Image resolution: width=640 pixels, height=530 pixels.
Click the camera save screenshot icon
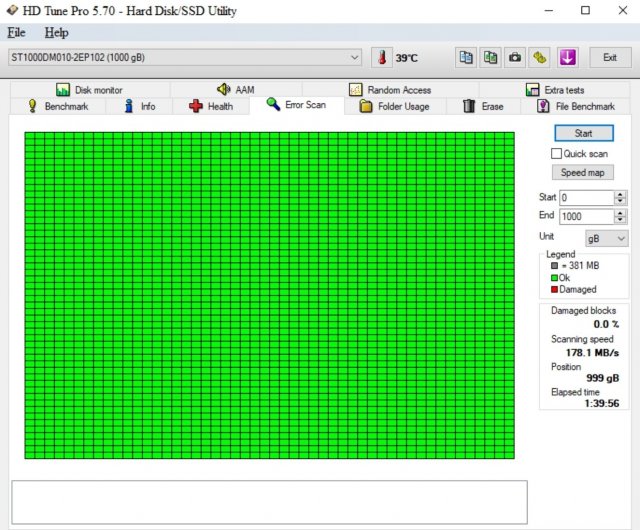click(514, 57)
